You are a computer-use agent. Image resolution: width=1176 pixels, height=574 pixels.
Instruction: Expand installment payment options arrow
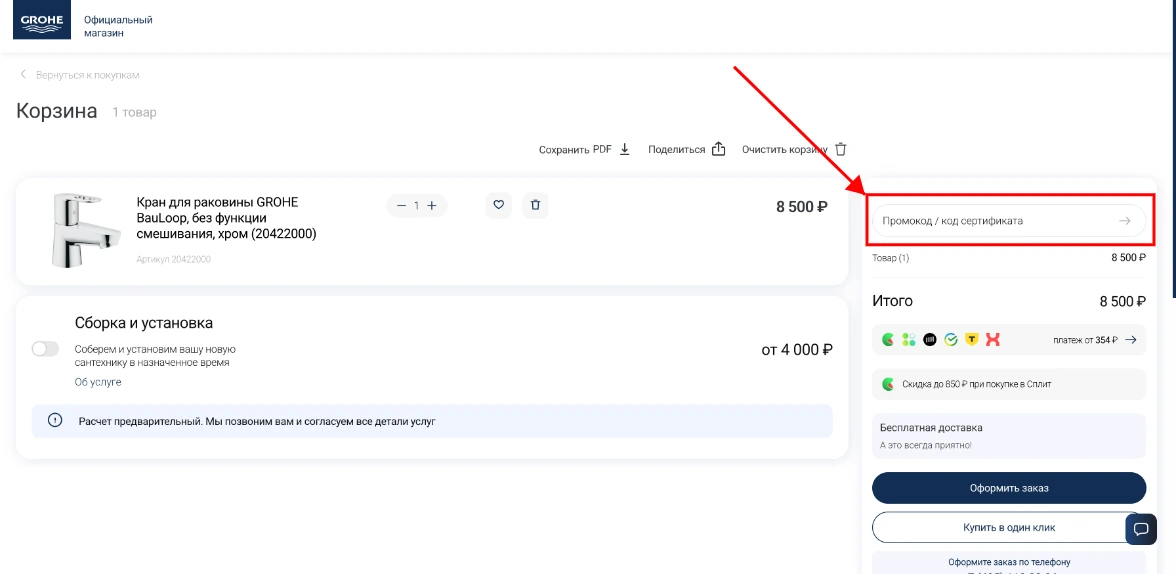click(1130, 340)
